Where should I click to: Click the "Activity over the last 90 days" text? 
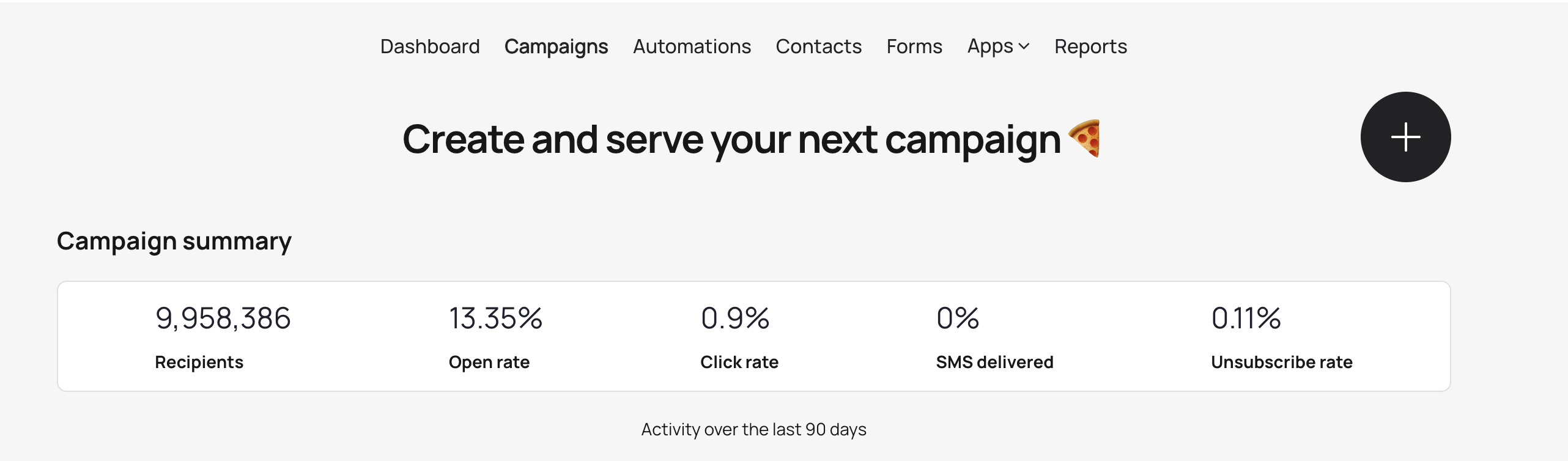point(753,429)
